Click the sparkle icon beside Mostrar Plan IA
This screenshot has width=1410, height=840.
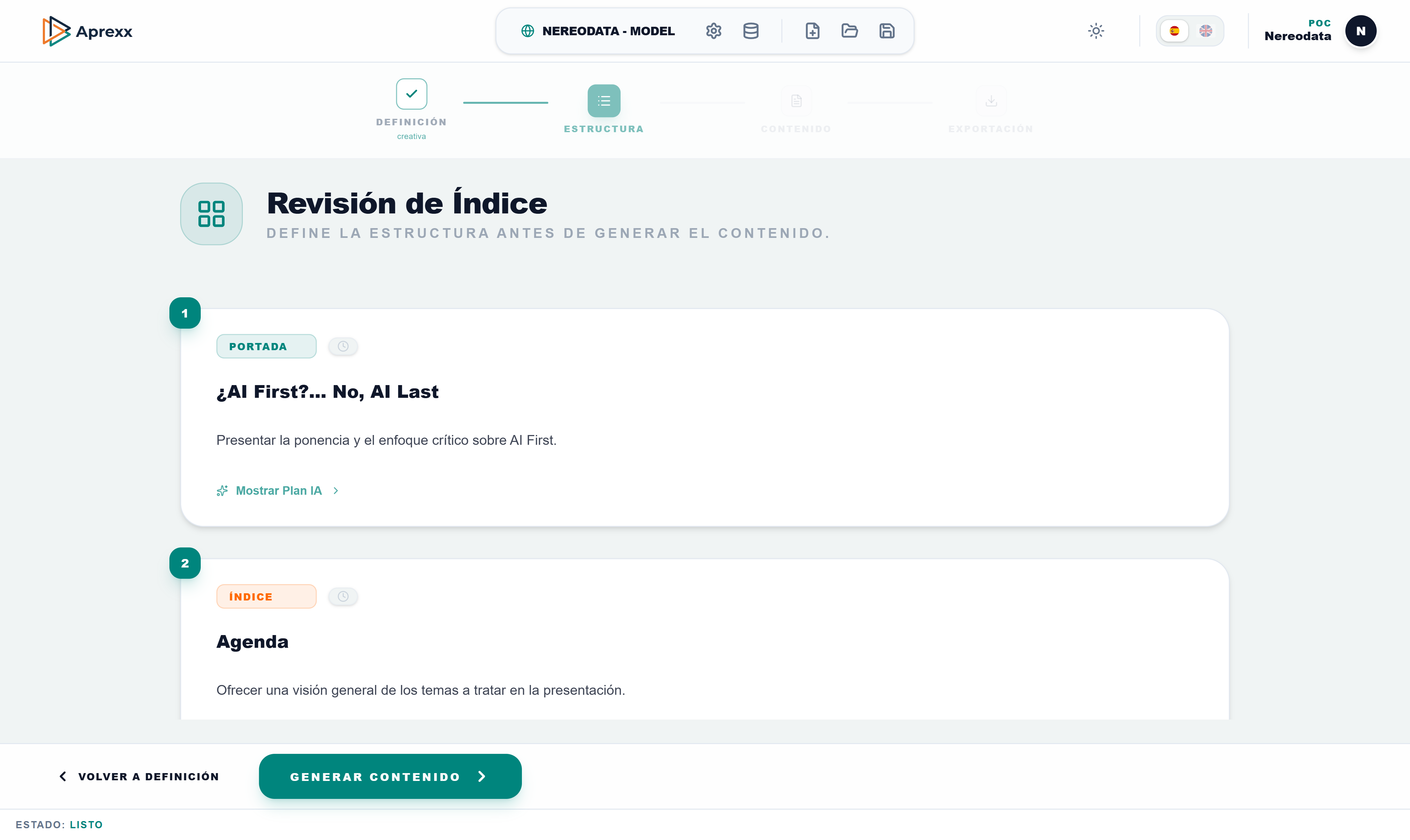[222, 491]
